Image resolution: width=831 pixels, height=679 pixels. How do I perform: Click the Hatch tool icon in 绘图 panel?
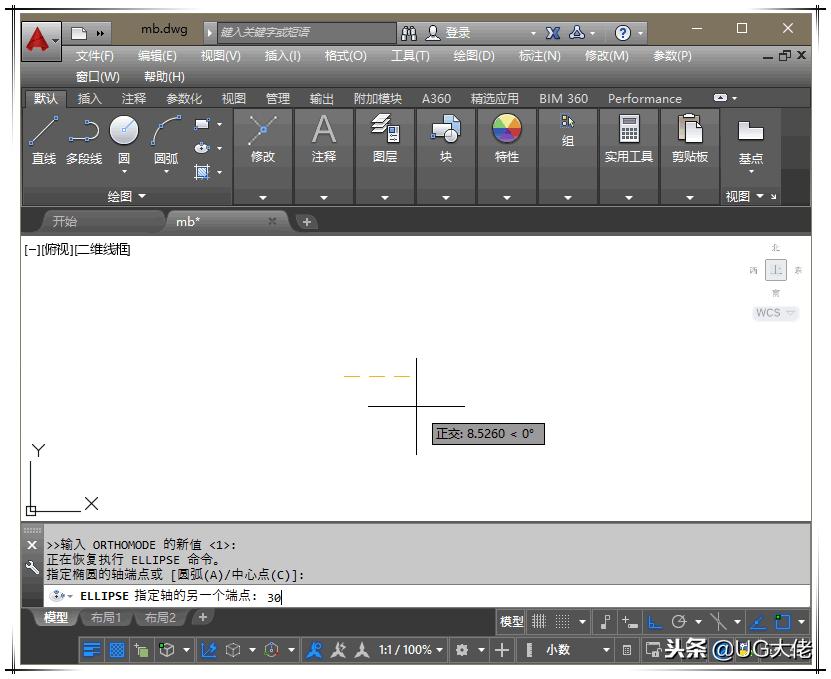202,171
